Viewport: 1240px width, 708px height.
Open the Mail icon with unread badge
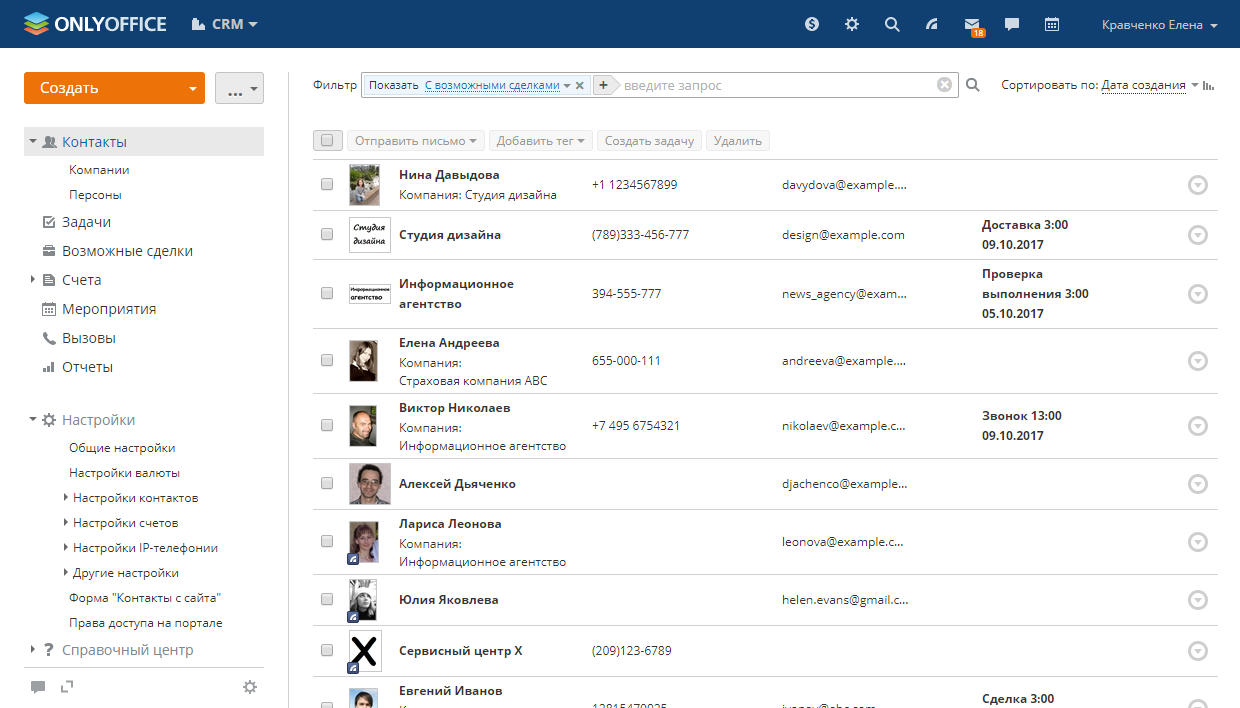point(972,24)
